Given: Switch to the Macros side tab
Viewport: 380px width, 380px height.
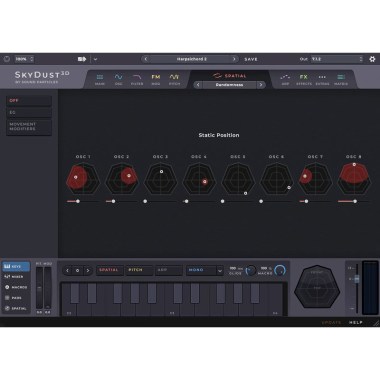Looking at the screenshot, I should pyautogui.click(x=16, y=287).
